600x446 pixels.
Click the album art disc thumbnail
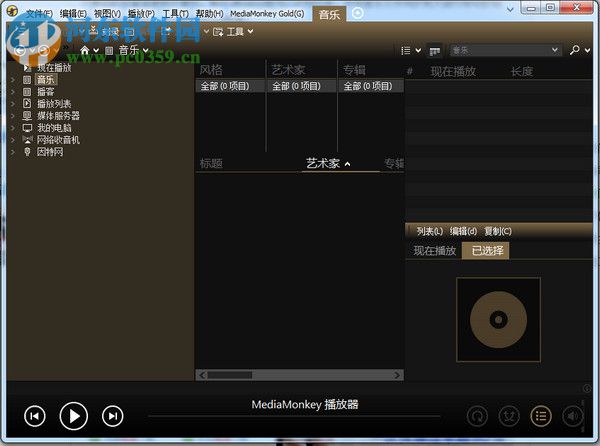click(498, 319)
